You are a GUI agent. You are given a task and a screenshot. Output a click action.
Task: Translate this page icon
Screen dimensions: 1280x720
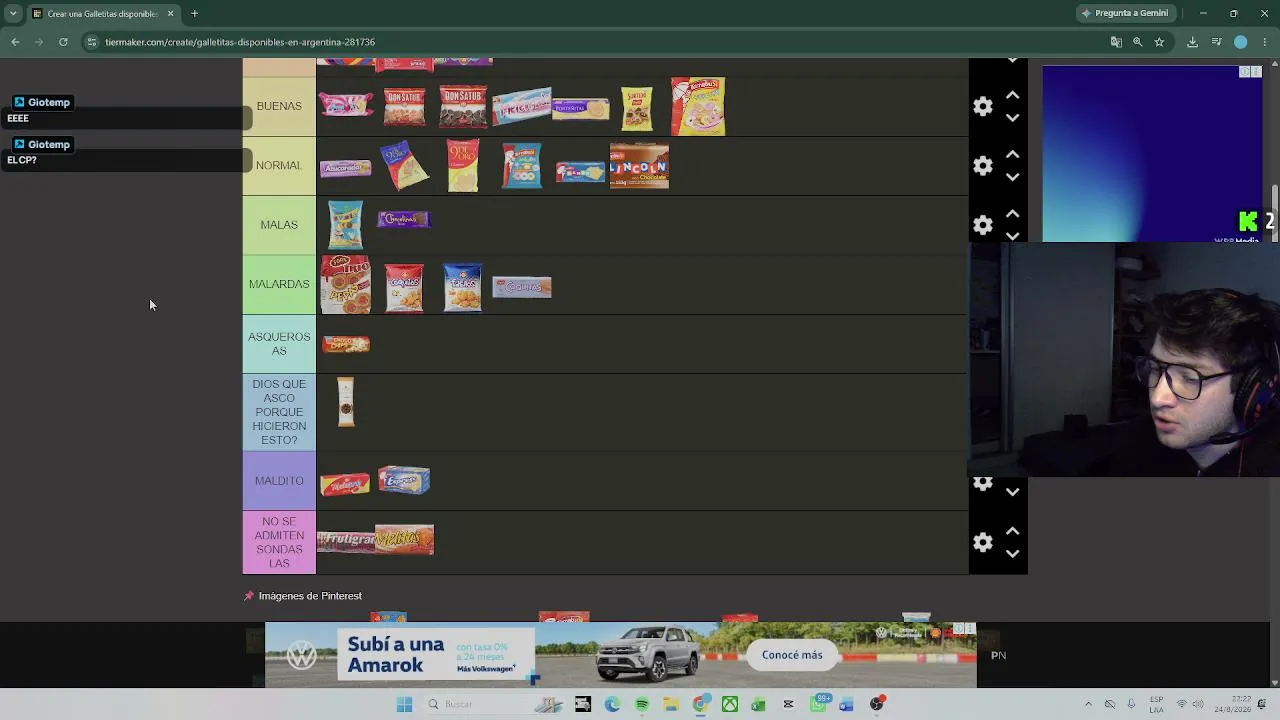[x=1116, y=42]
